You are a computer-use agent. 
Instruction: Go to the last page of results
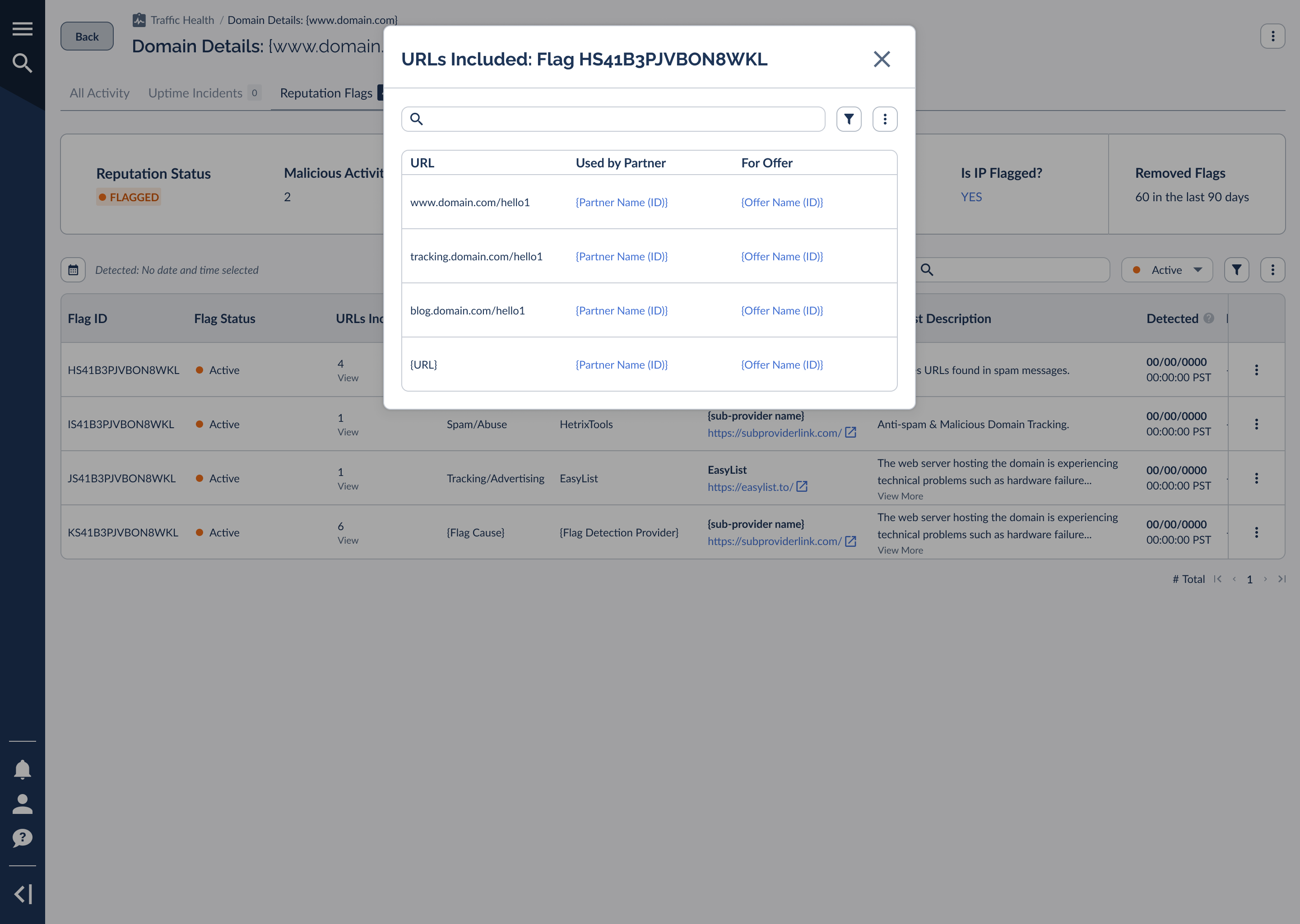[1281, 579]
